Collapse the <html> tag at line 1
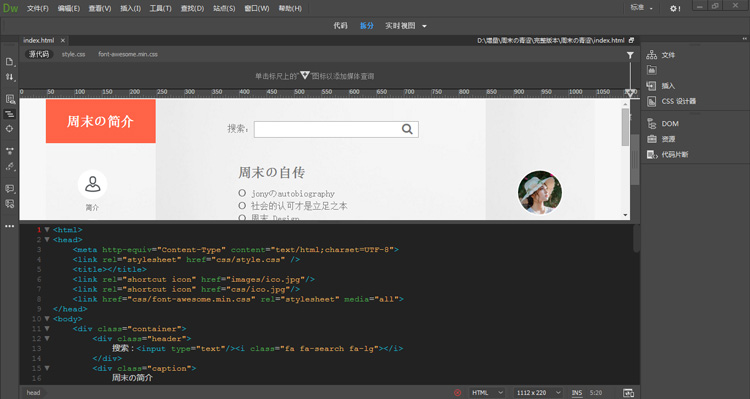 click(x=47, y=230)
